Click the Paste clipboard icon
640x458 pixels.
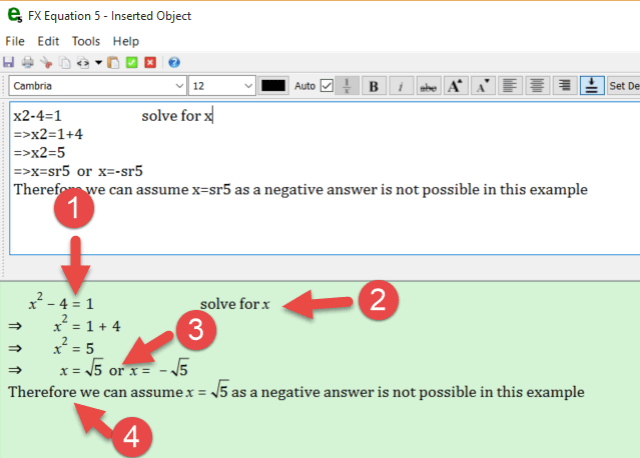tap(113, 62)
